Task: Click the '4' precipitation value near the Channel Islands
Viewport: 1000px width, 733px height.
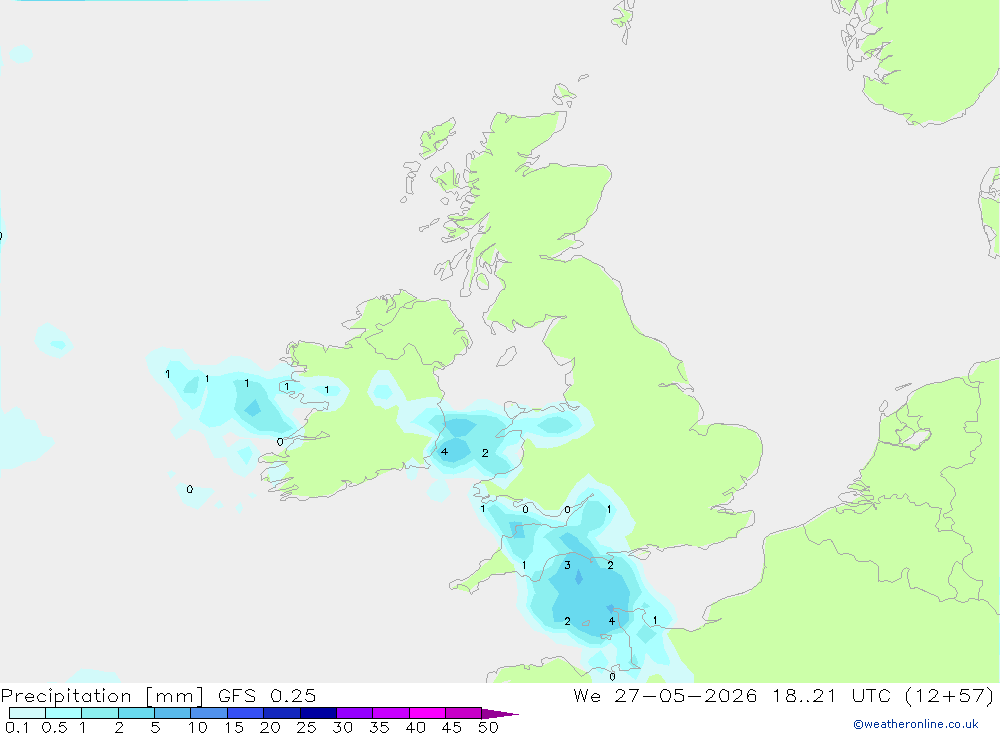Action: pos(612,621)
